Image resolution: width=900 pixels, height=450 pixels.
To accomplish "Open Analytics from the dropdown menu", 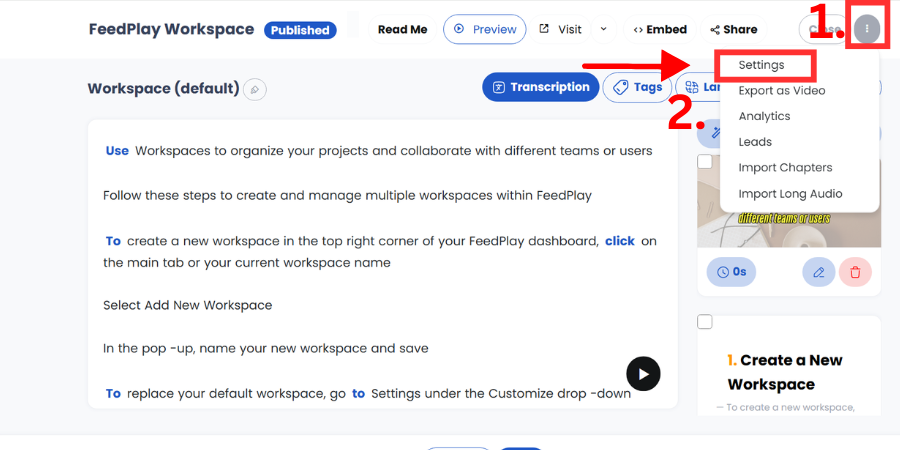I will pyautogui.click(x=765, y=117).
